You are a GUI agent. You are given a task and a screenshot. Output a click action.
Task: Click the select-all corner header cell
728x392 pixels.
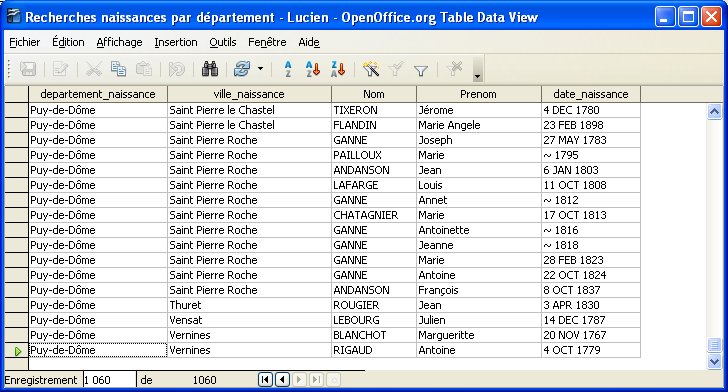(x=17, y=94)
